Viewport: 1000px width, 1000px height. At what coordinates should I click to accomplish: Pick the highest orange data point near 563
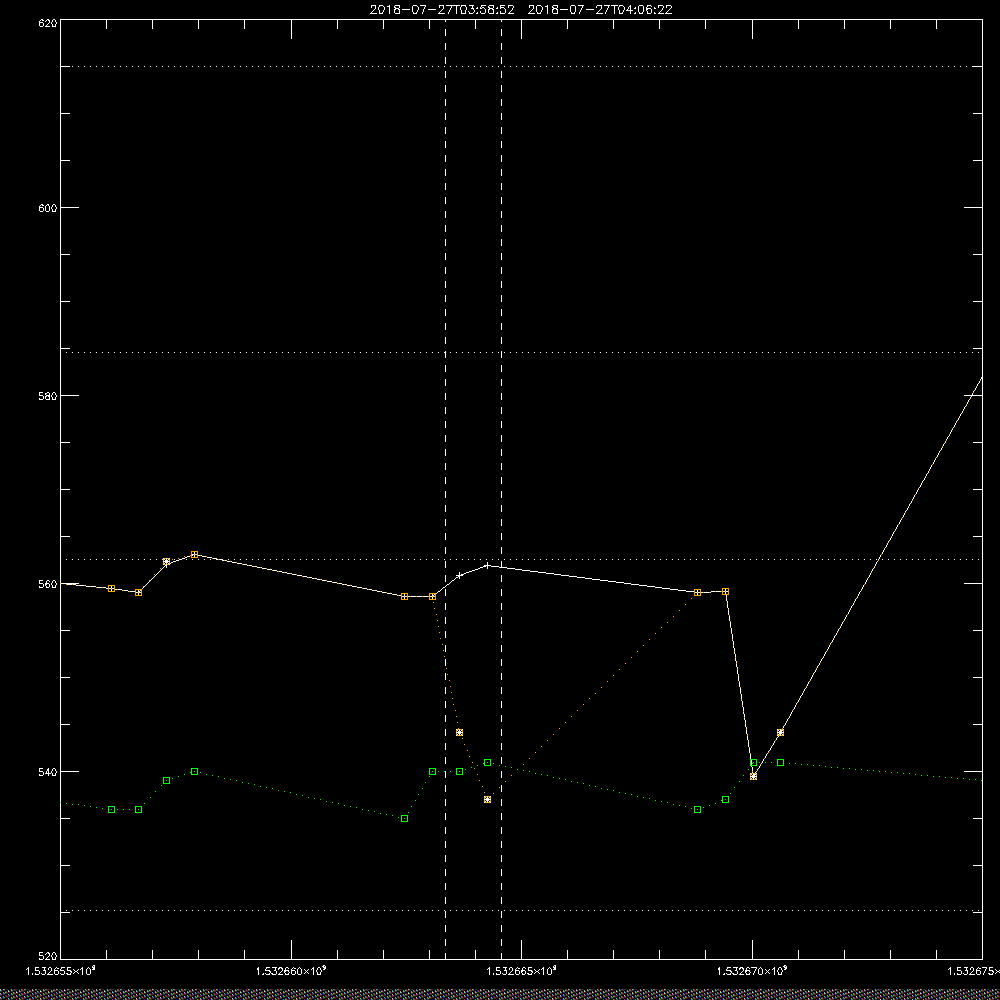[195, 554]
